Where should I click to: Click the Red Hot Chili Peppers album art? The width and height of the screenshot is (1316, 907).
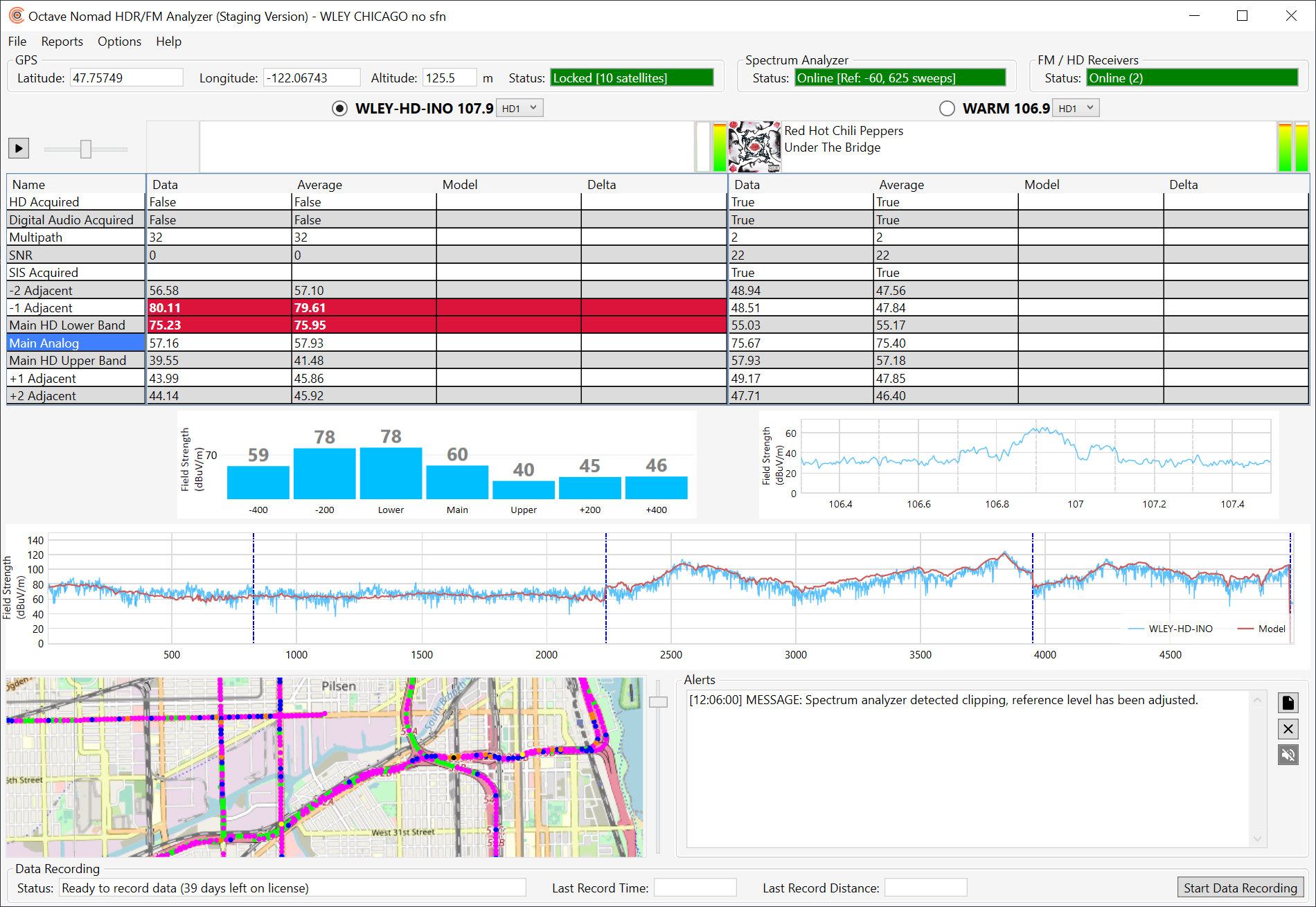click(754, 147)
